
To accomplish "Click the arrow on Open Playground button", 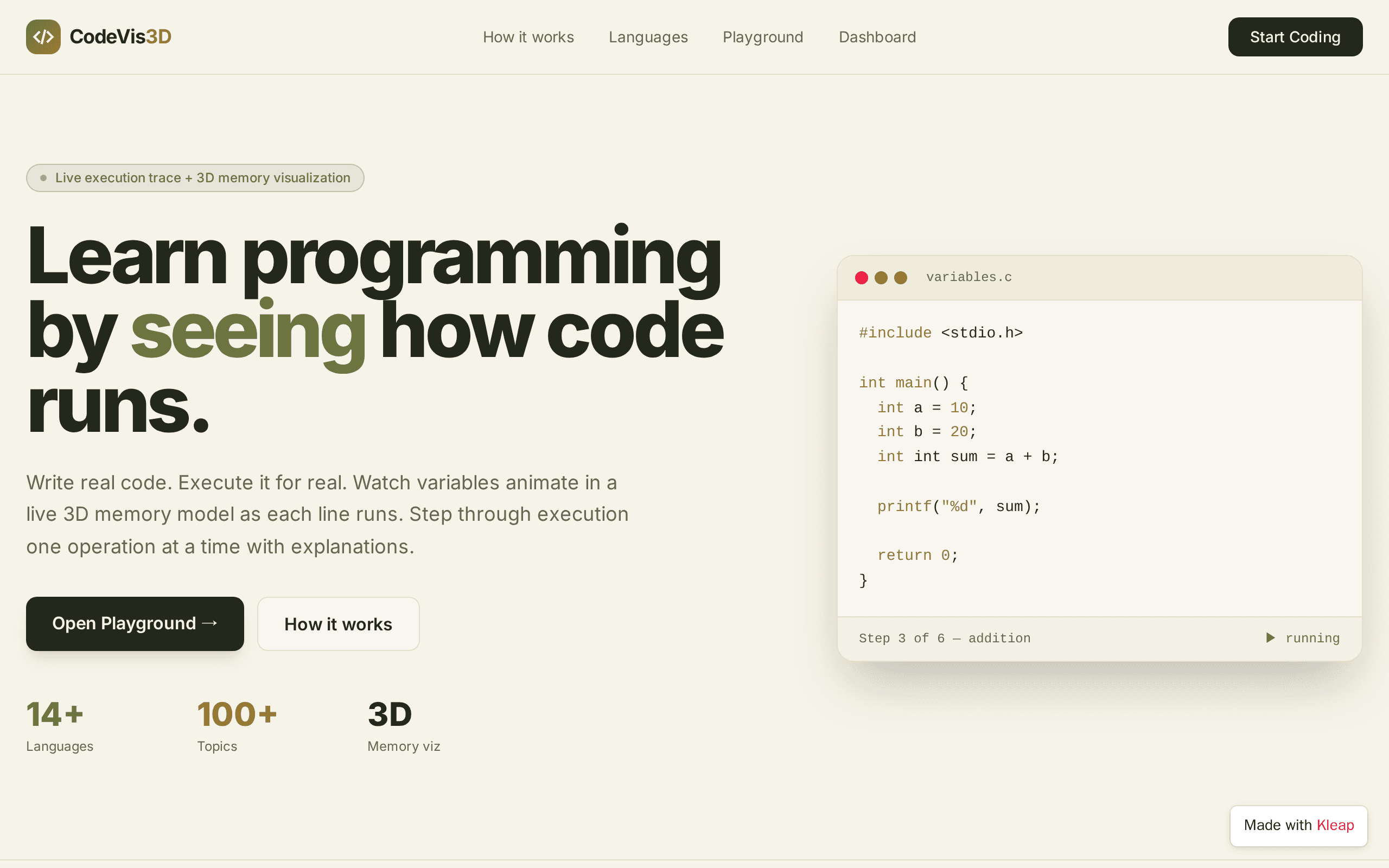I will click(210, 623).
